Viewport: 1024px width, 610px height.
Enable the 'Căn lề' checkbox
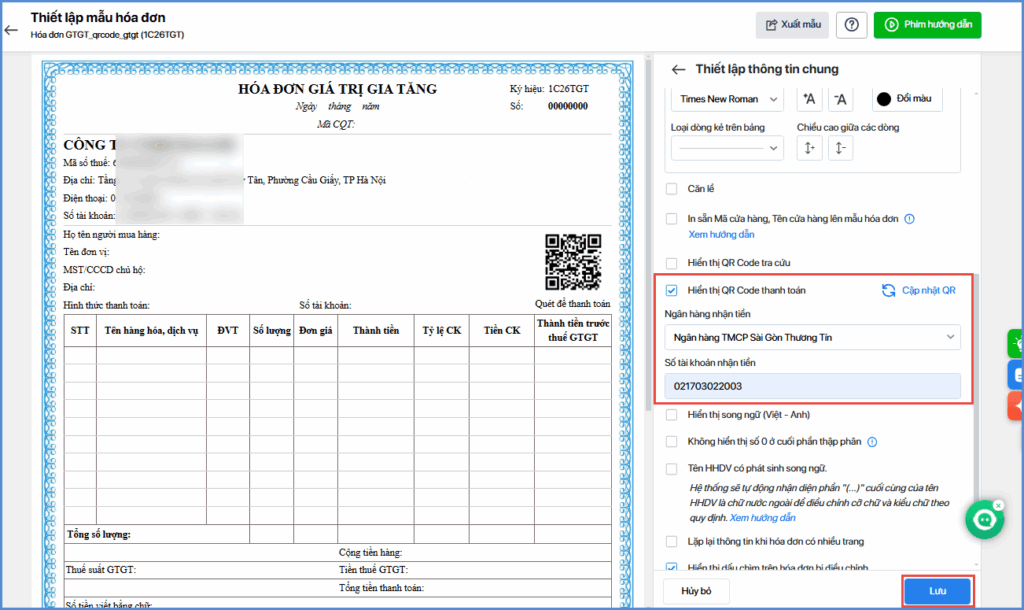coord(672,188)
